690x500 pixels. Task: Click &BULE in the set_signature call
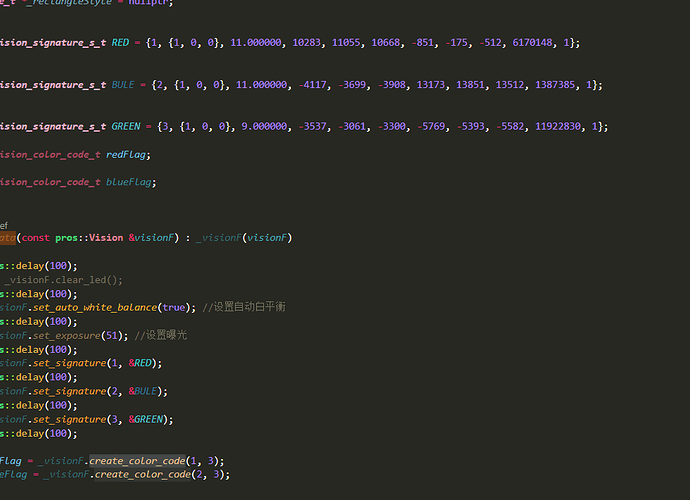(143, 391)
